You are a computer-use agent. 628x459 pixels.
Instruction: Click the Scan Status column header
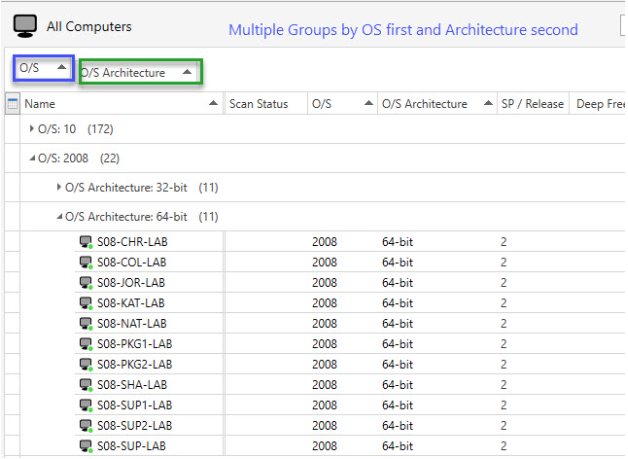point(266,104)
